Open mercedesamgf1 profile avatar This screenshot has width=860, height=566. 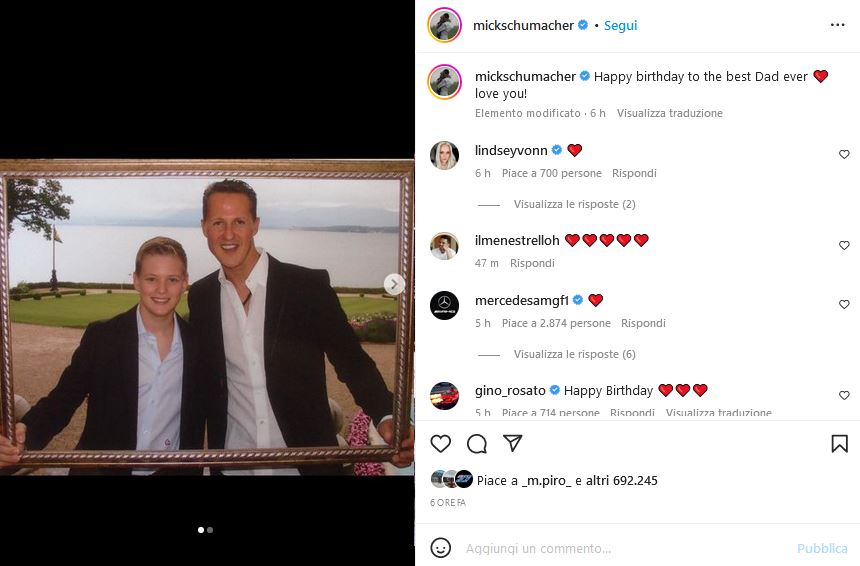coord(444,305)
